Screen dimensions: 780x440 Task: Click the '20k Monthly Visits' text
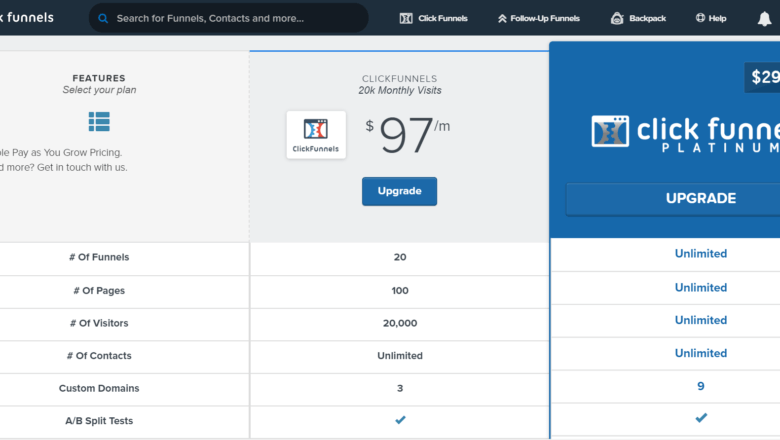(x=400, y=90)
